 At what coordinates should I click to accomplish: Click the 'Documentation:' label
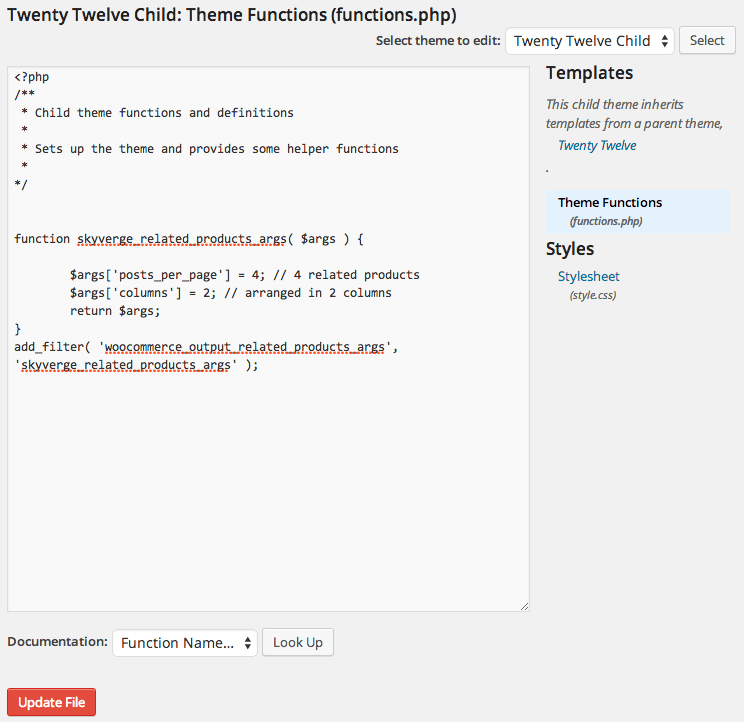click(57, 642)
